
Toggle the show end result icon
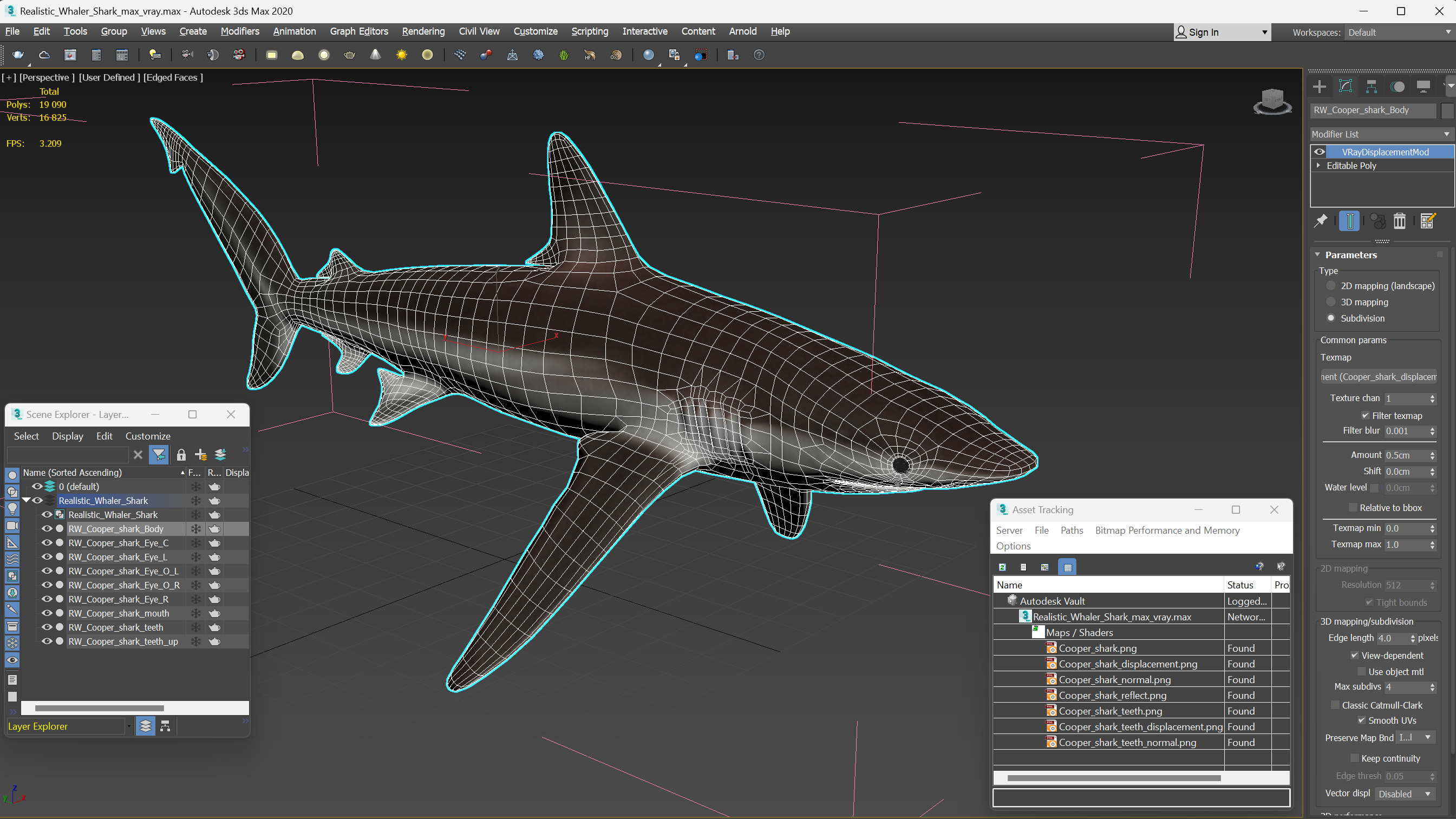(1349, 221)
